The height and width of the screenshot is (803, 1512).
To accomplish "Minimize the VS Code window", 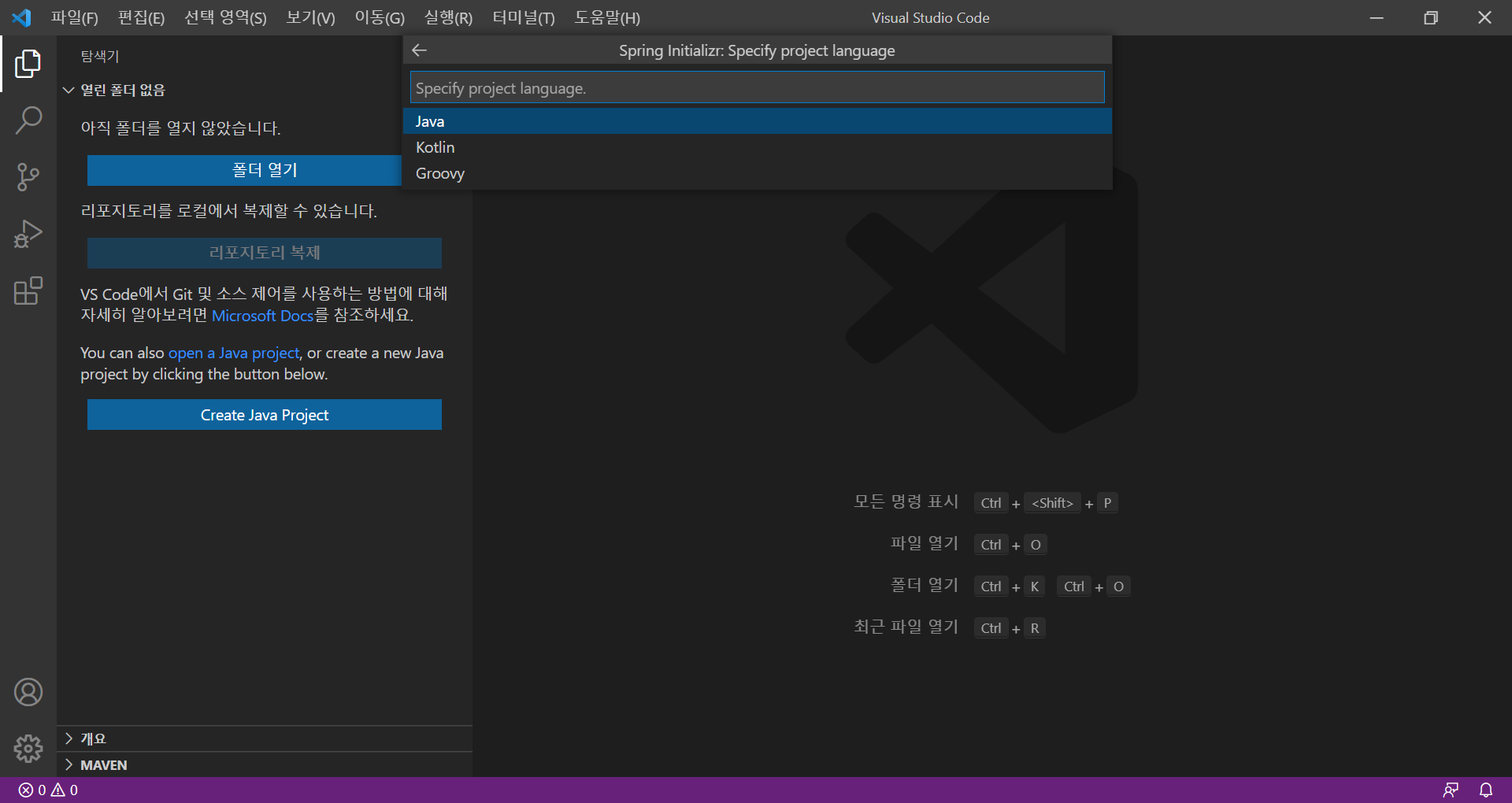I will pos(1377,17).
